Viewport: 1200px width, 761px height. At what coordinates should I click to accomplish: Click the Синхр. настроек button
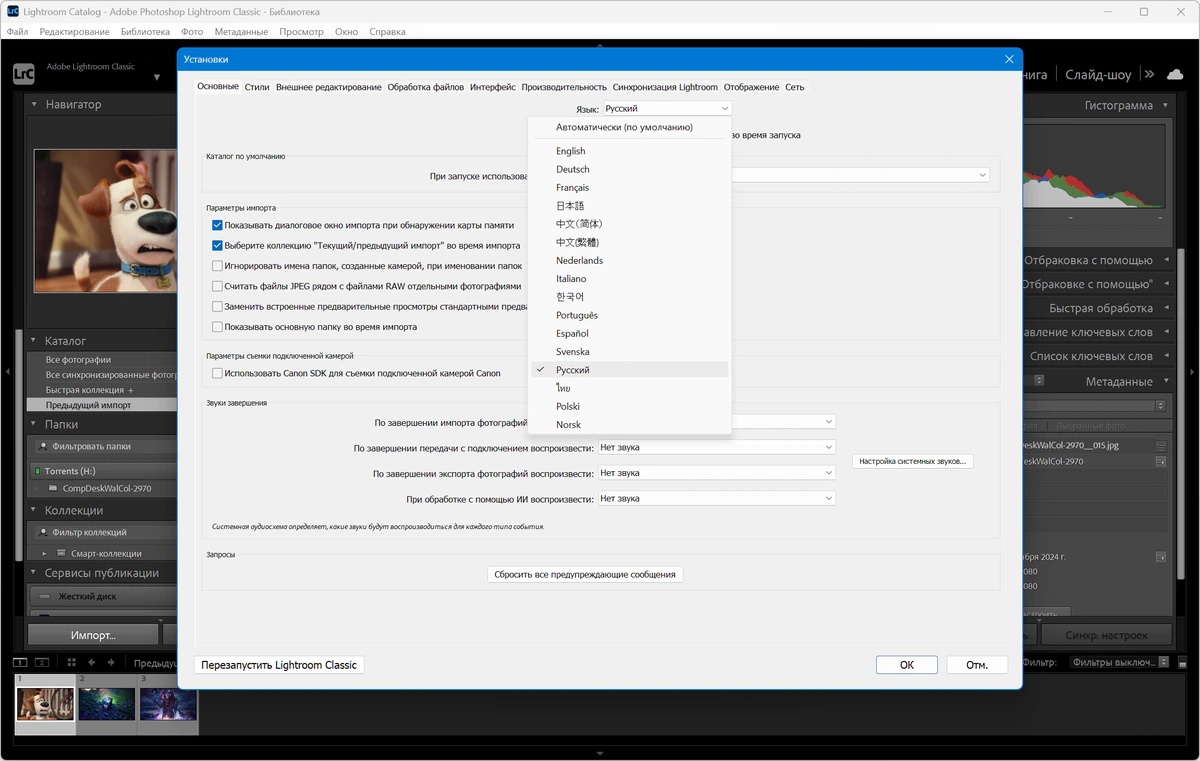point(1105,634)
